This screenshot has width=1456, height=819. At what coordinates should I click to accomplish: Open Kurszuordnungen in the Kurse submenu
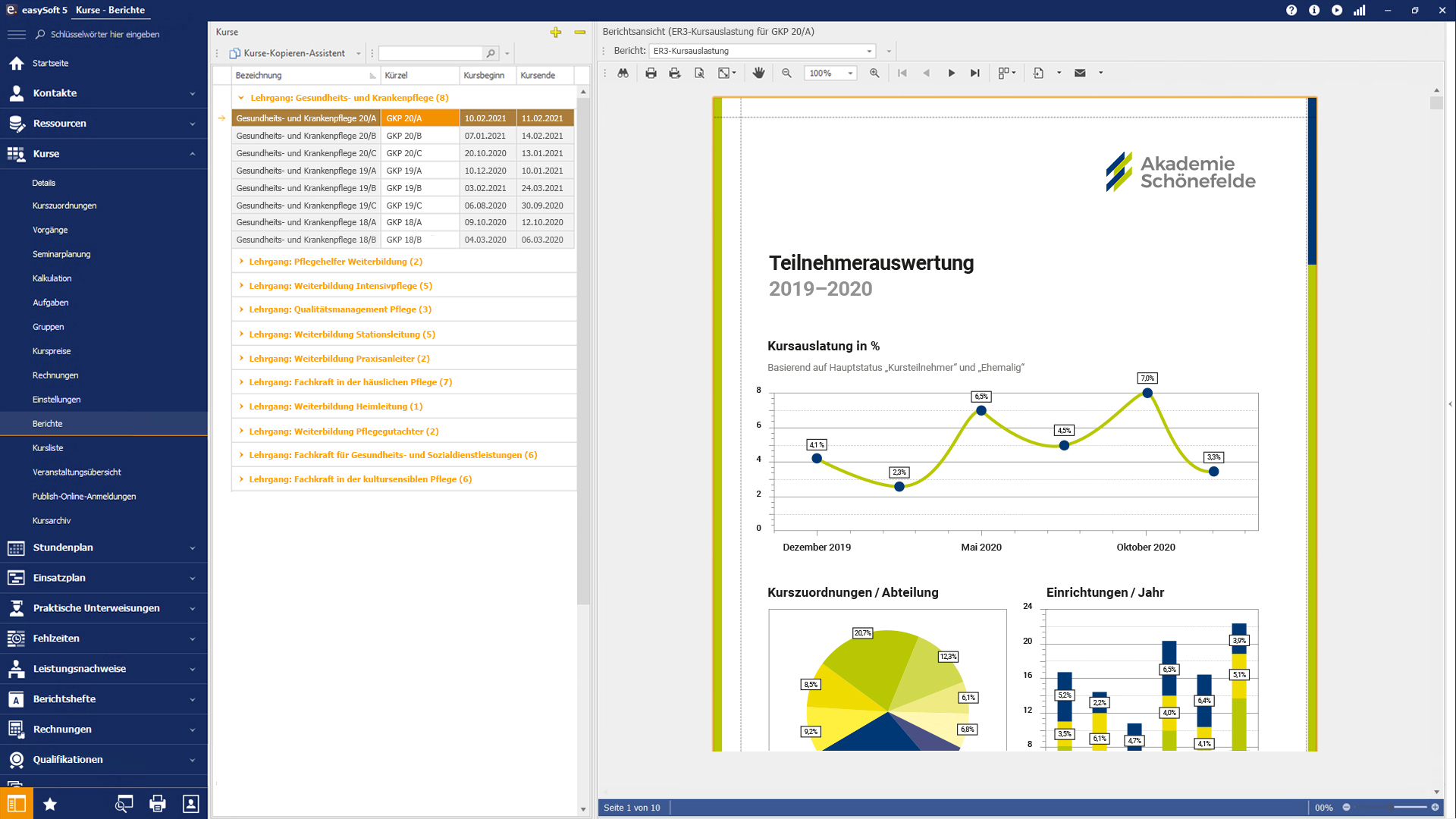coord(64,206)
